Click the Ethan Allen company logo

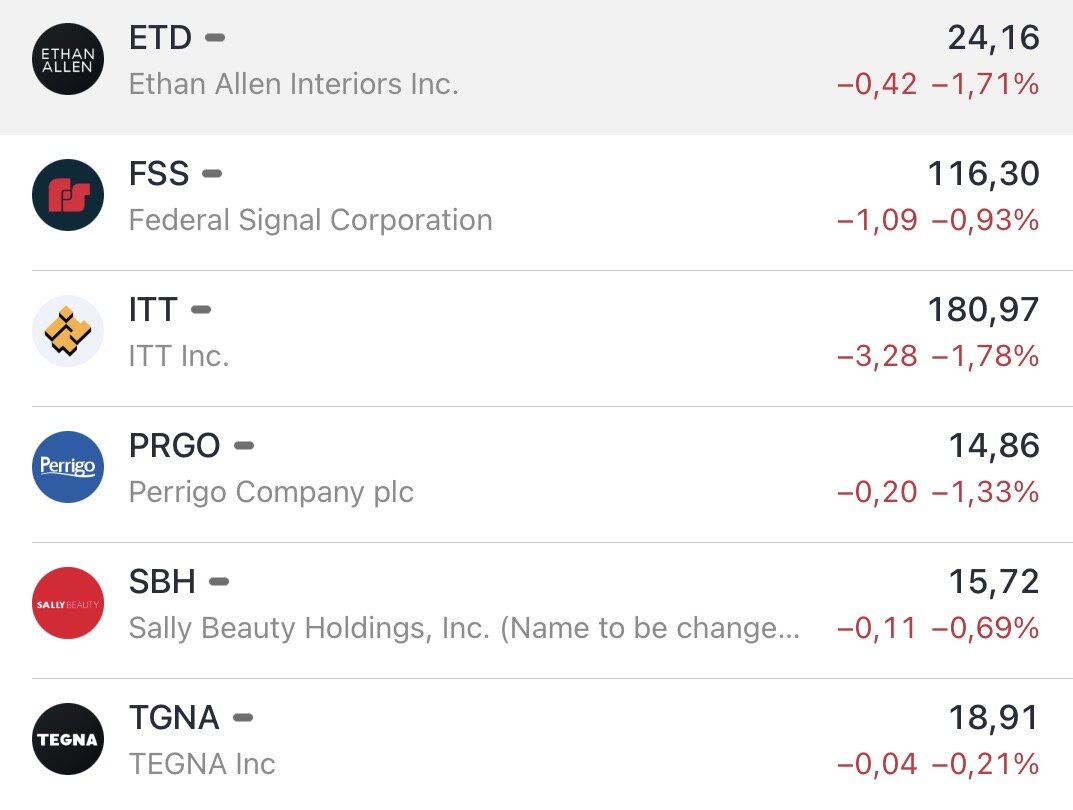68,59
